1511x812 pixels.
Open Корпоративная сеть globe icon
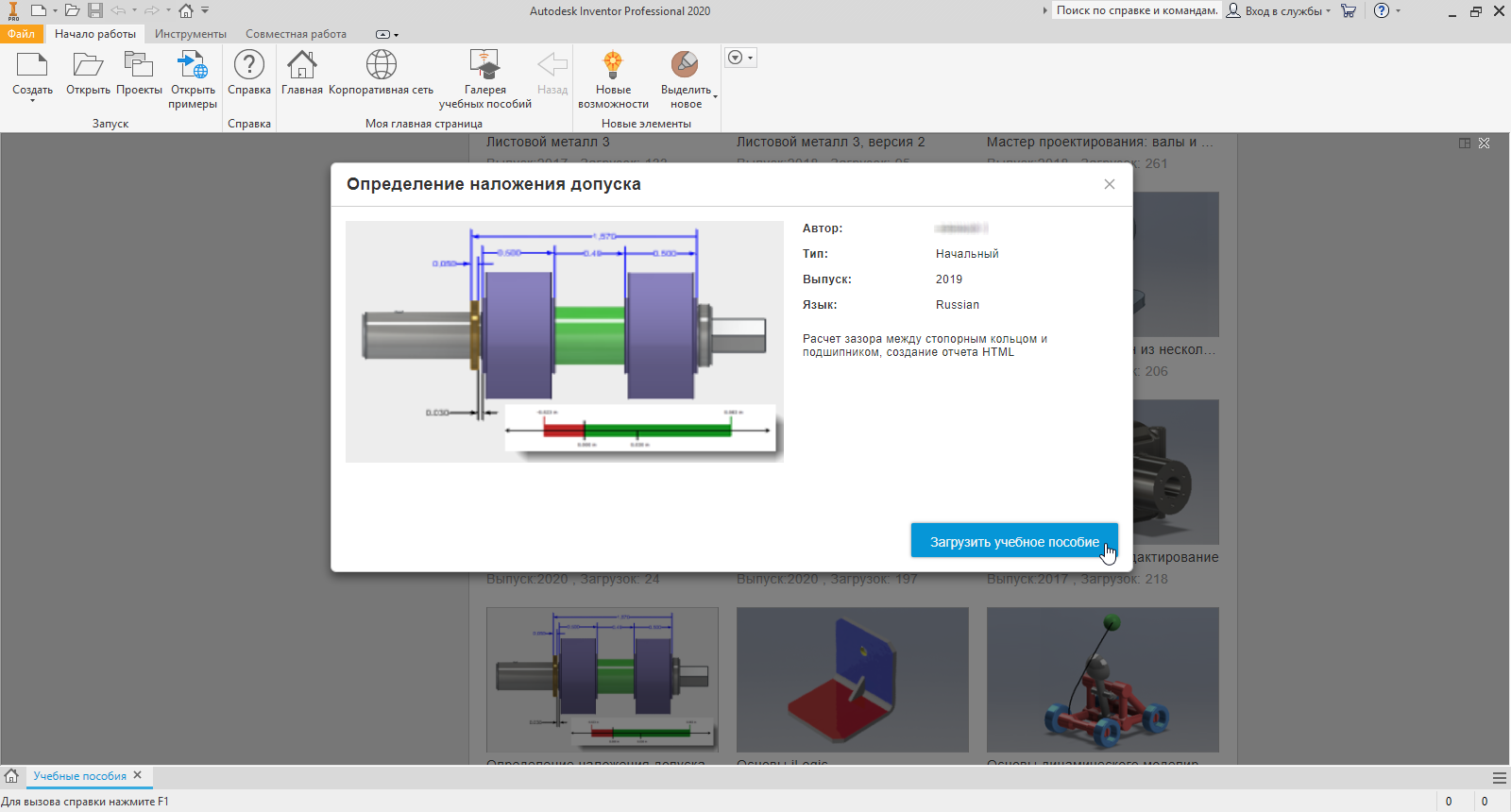point(381,65)
